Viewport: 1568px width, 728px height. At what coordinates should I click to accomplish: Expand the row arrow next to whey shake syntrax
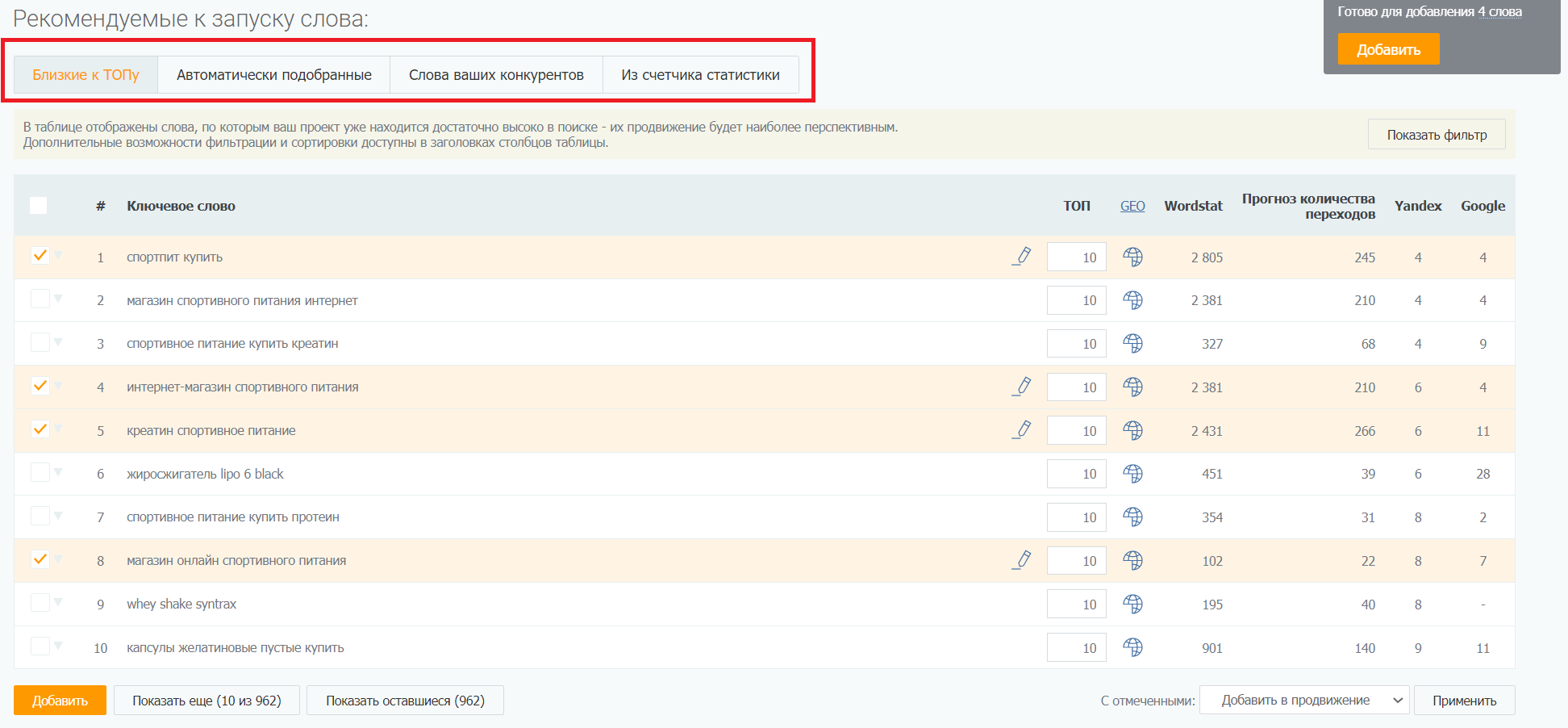(58, 602)
